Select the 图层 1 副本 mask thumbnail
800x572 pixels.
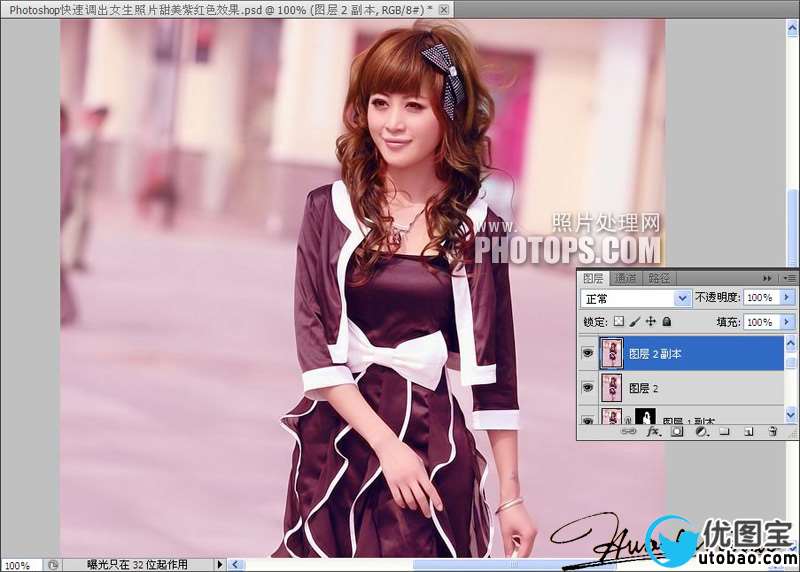pyautogui.click(x=645, y=416)
